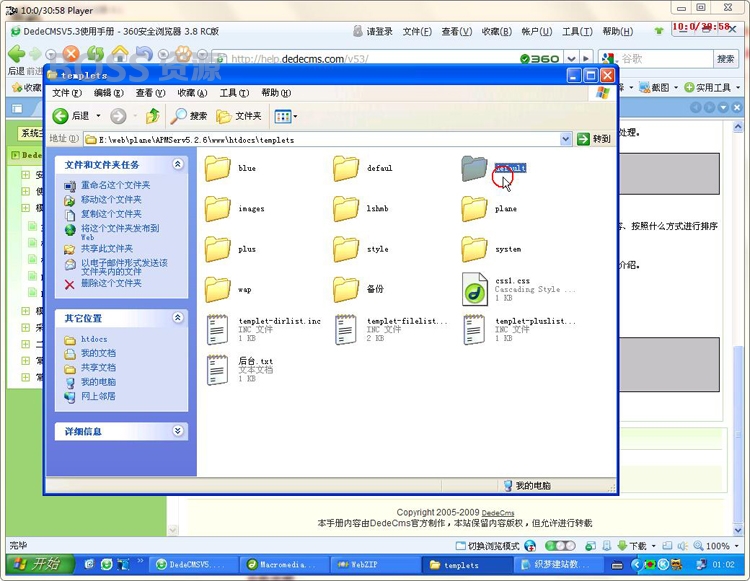Click the browser home icon

pos(120,54)
